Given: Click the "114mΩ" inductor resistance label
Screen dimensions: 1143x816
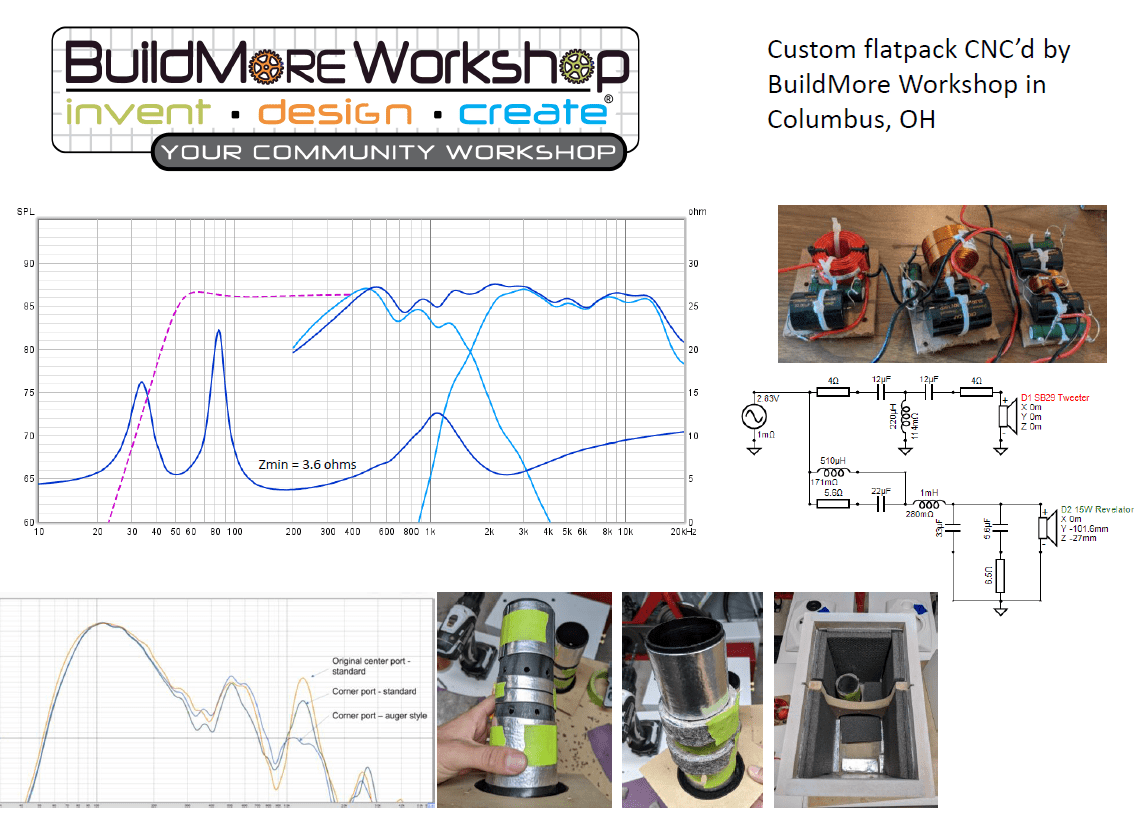Looking at the screenshot, I should point(916,425).
